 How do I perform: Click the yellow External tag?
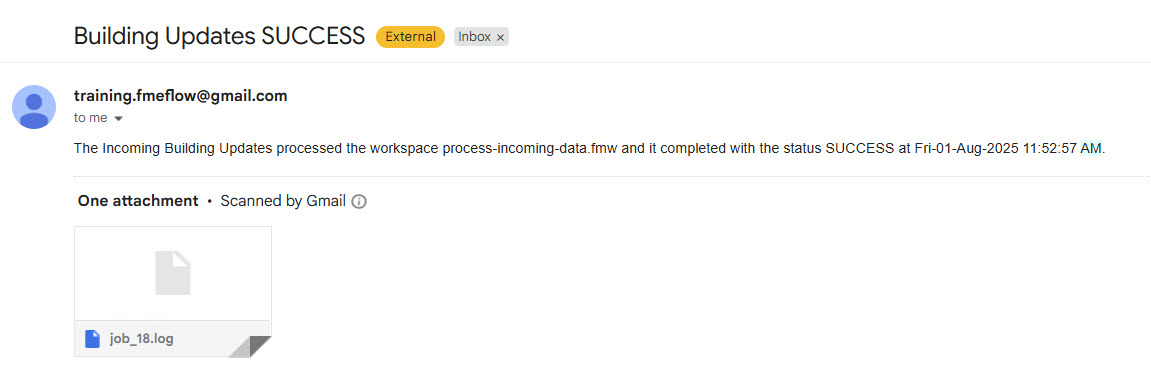point(410,37)
